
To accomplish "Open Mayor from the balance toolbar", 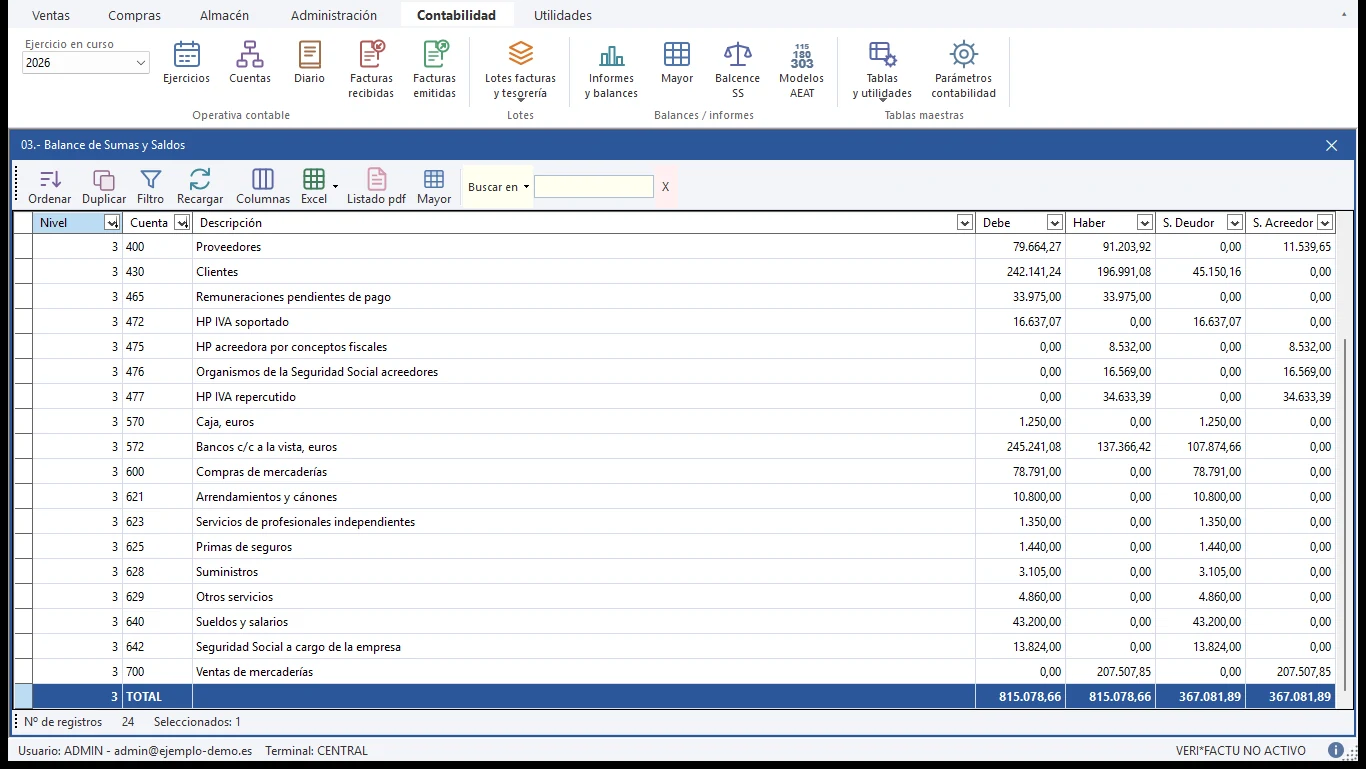I will click(434, 187).
